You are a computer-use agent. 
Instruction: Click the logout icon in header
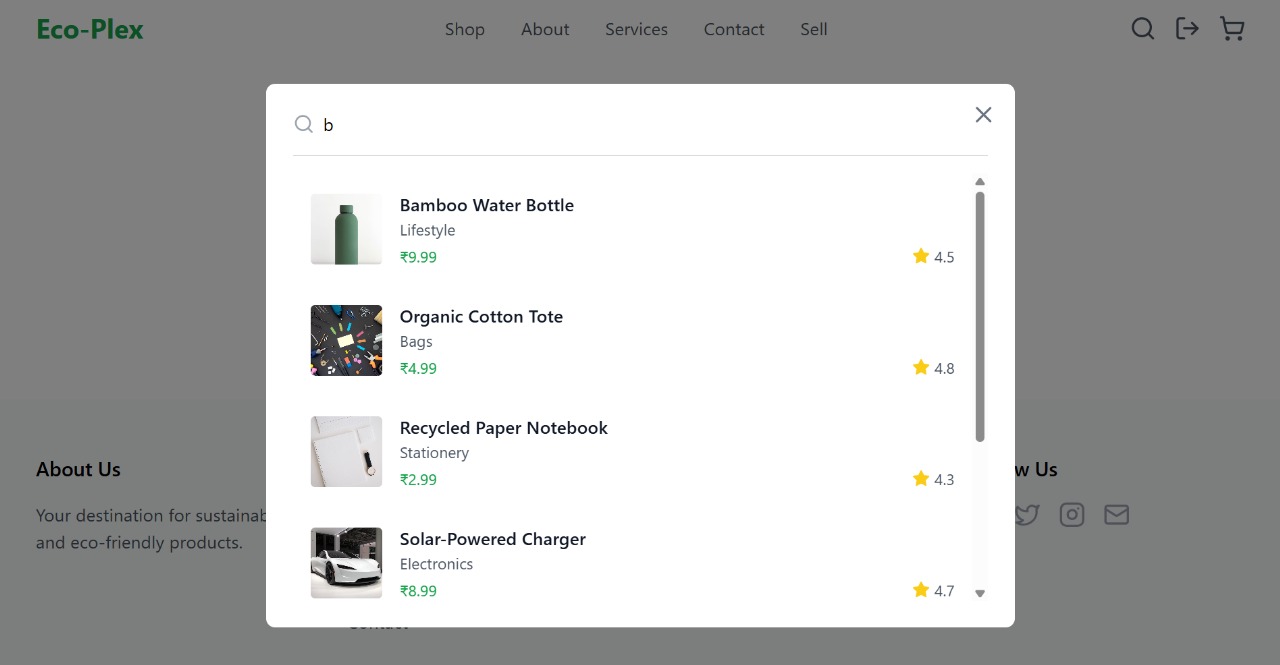1187,29
